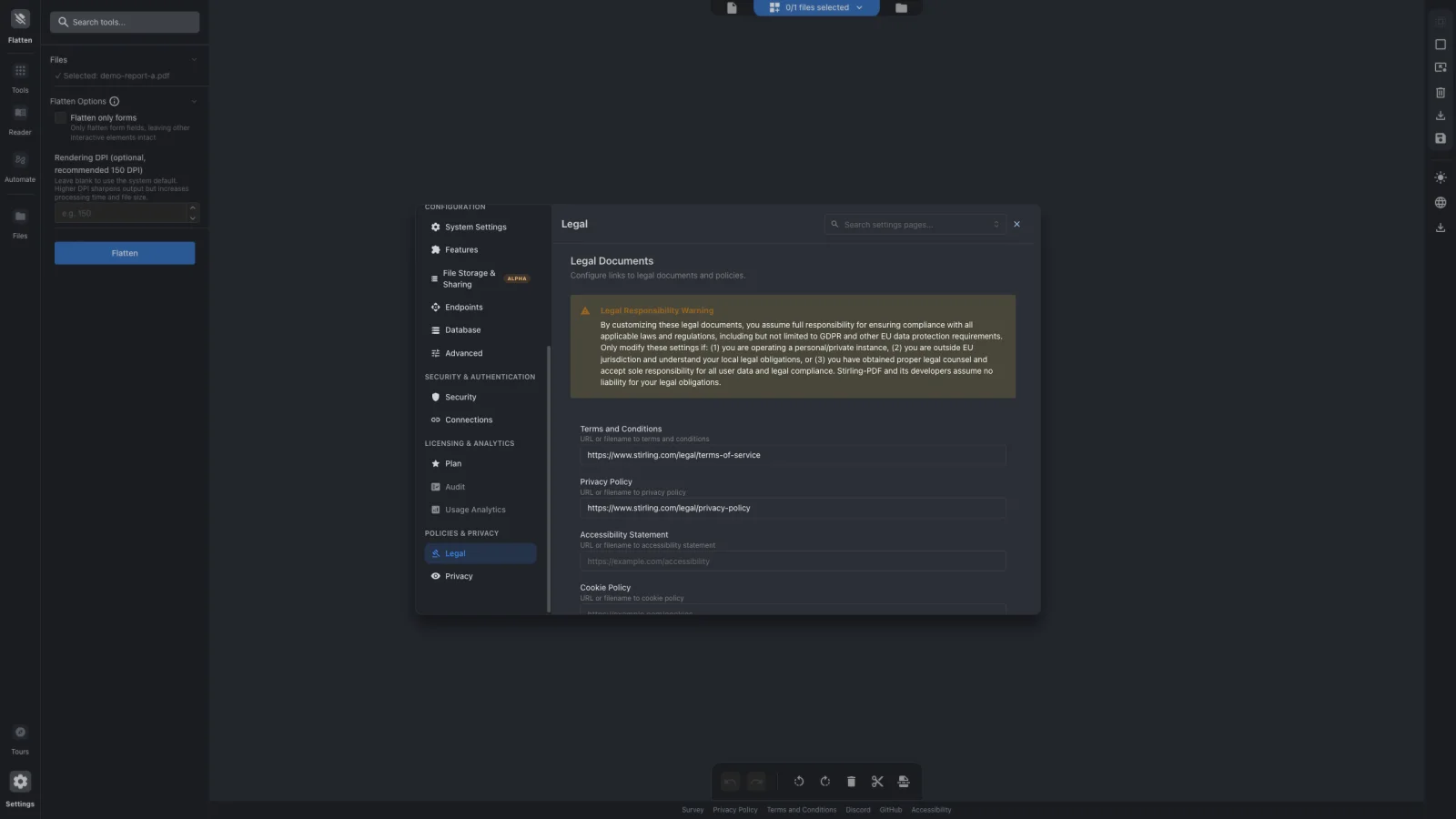Image resolution: width=1456 pixels, height=819 pixels.
Task: Edit the Terms and Conditions URL field
Action: 793,456
